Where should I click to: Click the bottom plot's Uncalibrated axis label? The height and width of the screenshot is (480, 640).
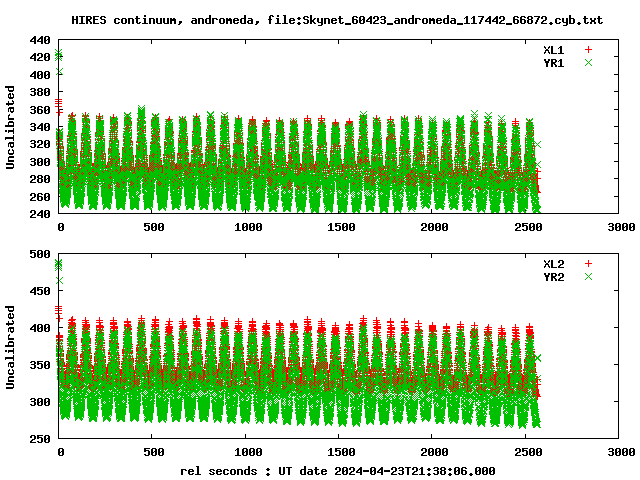10,347
